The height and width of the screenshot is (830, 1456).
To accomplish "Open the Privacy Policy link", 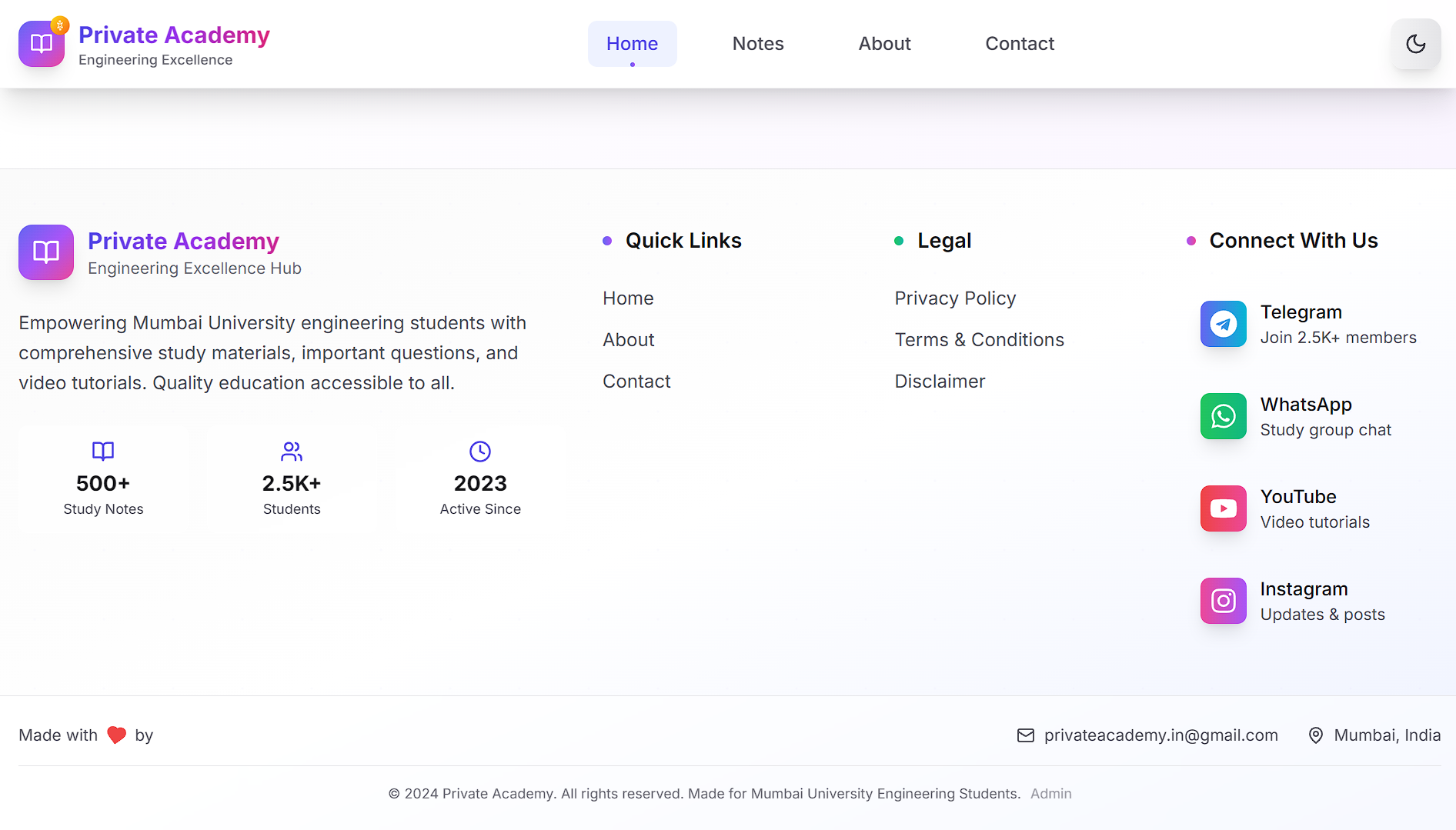I will click(x=955, y=298).
